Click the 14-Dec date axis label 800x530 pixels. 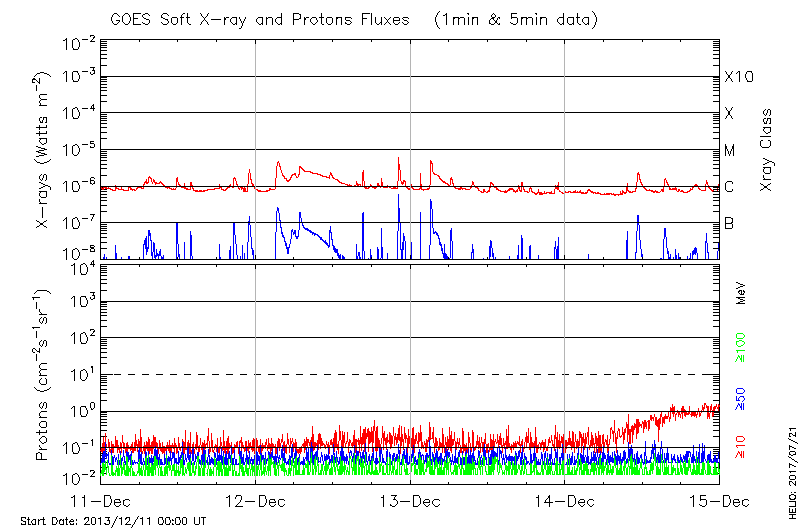coord(565,500)
